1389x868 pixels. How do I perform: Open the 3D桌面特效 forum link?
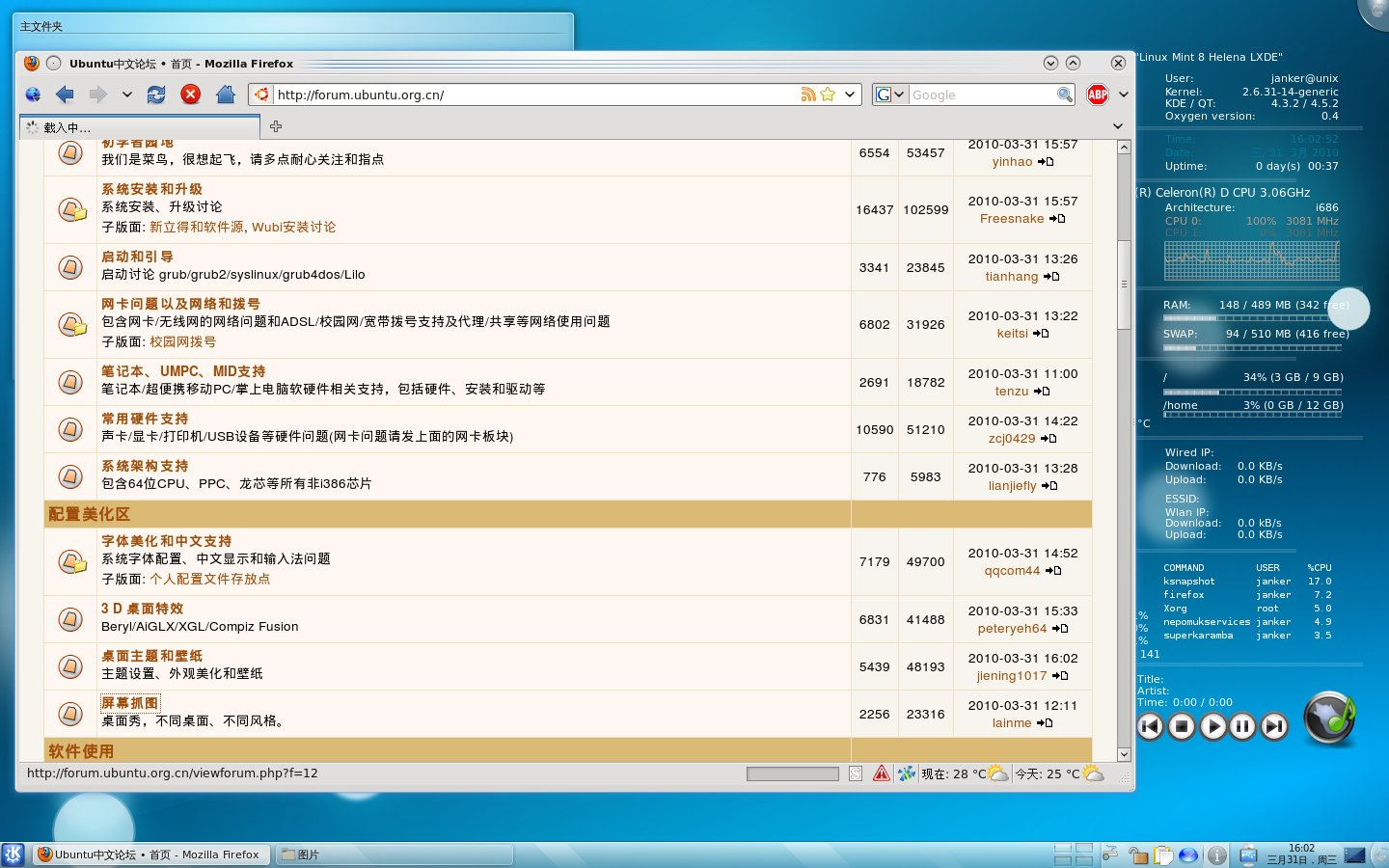pos(142,609)
